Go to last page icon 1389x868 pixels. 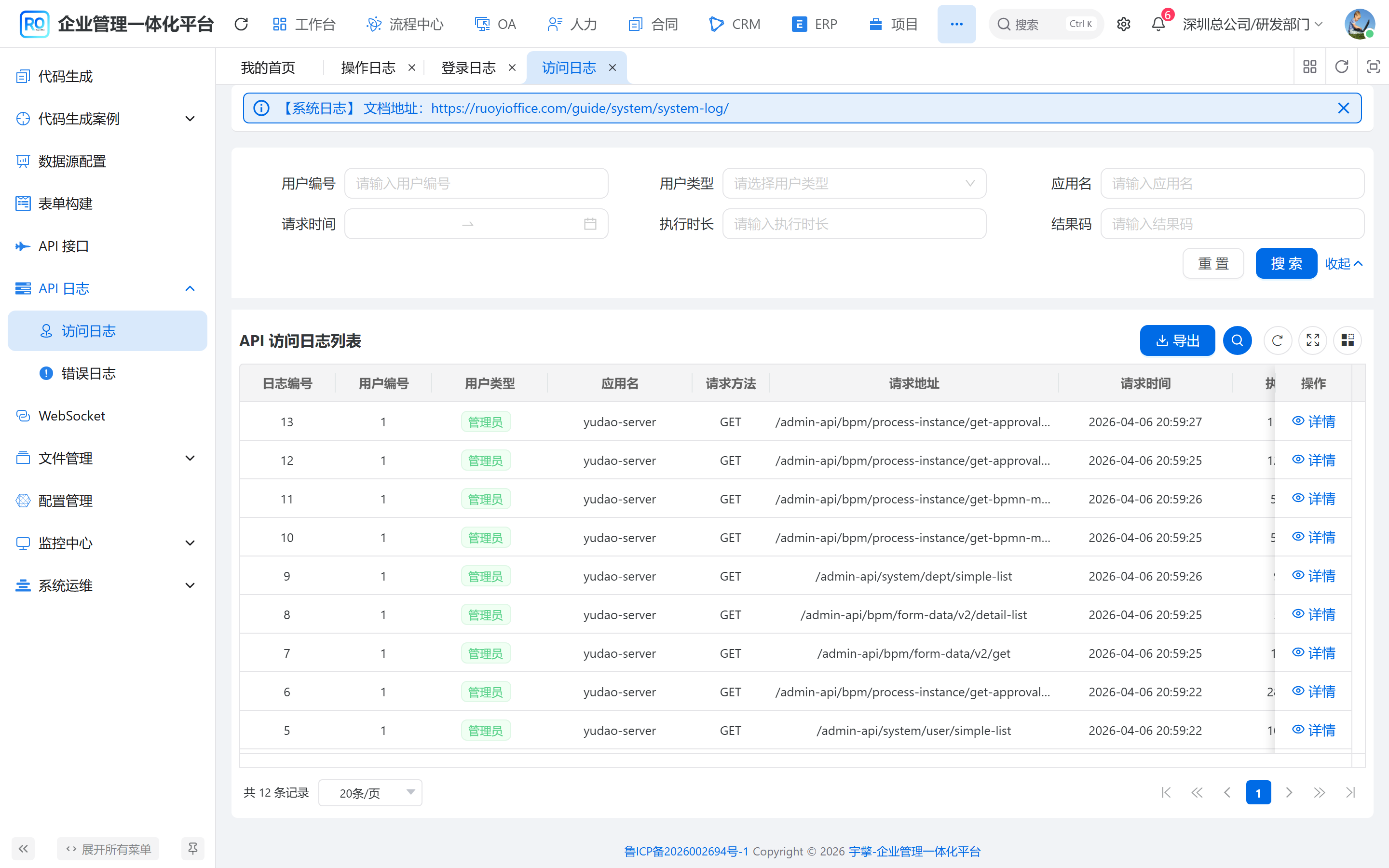1350,793
